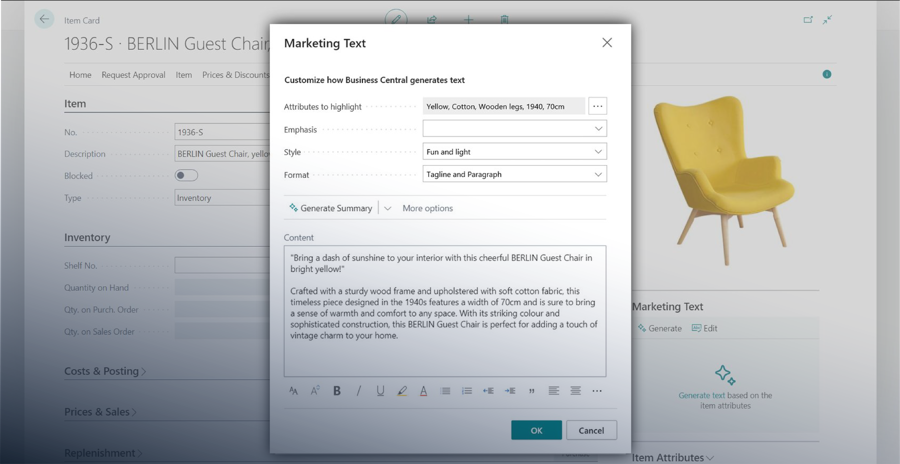Click the font size icon in editor toolbar

click(293, 390)
